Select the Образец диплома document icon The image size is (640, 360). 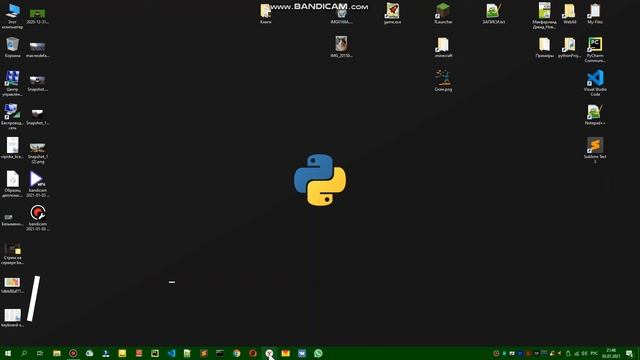pyautogui.click(x=12, y=184)
